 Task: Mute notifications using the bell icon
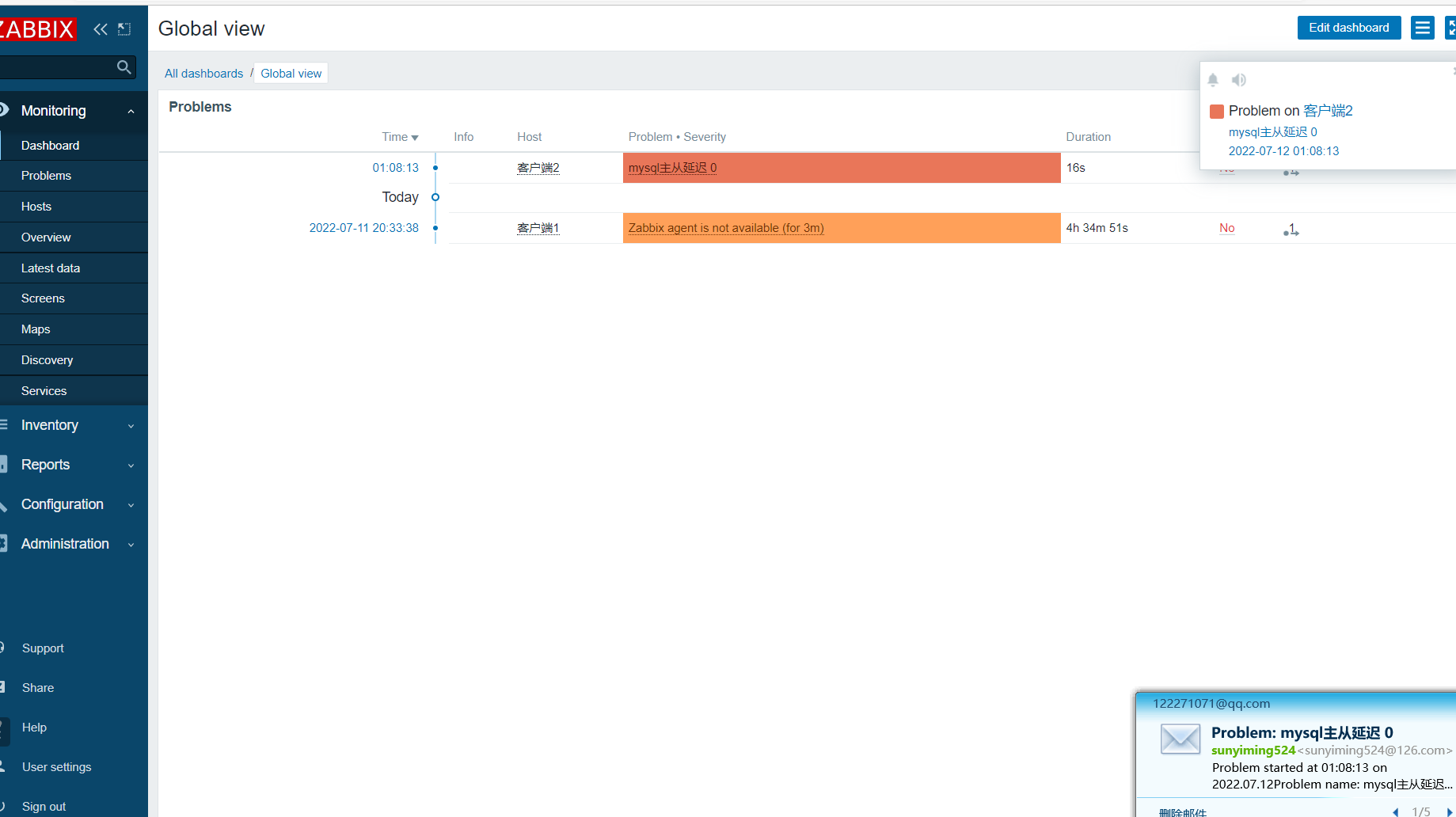click(x=1213, y=80)
